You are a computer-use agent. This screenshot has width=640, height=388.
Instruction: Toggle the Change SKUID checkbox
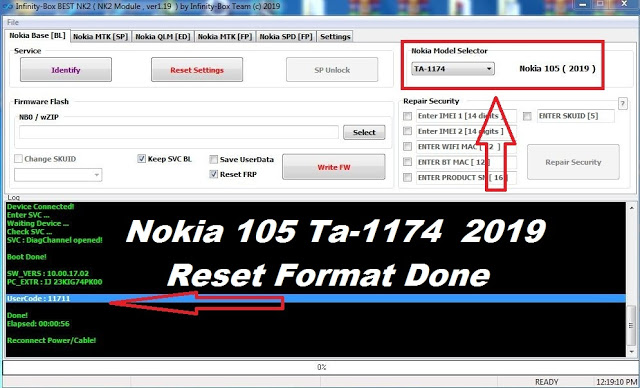18,159
